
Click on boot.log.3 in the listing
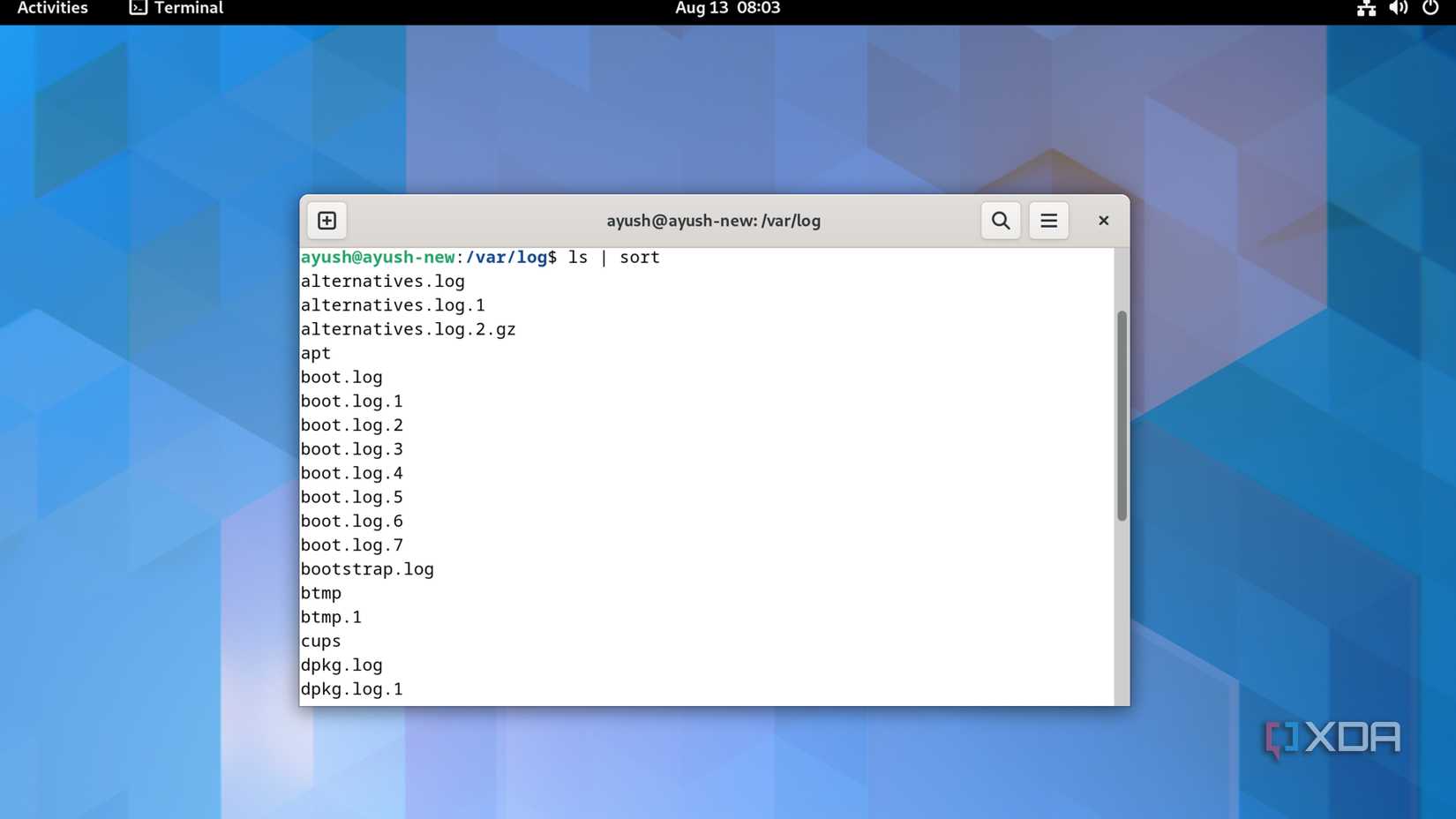(x=350, y=448)
